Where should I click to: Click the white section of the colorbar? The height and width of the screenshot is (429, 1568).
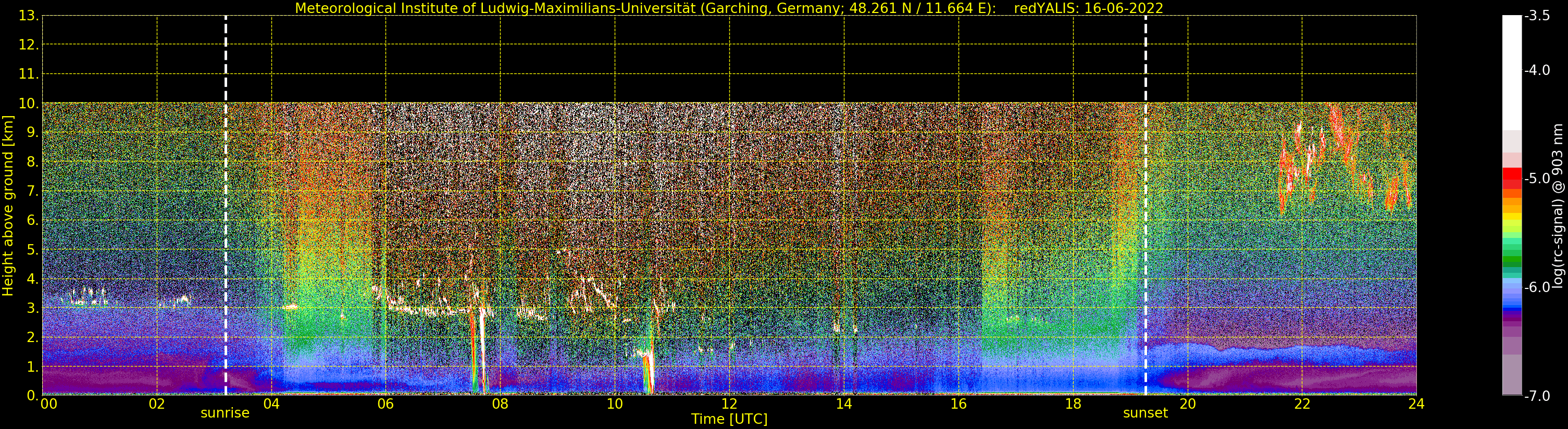tap(1512, 73)
